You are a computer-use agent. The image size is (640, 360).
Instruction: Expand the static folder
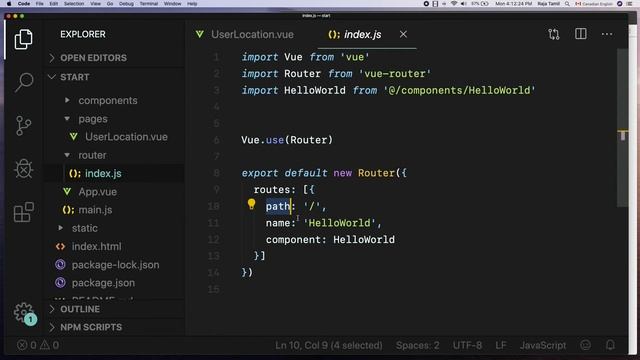coord(84,228)
